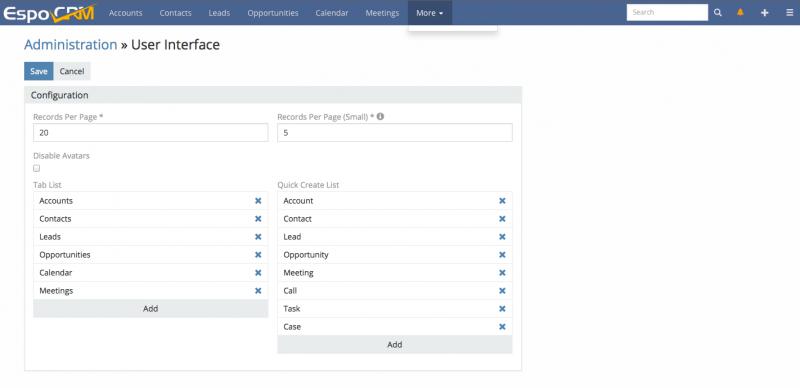Viewport: 800px width, 388px height.
Task: Select Lead row in Quick Create List
Action: coord(394,236)
